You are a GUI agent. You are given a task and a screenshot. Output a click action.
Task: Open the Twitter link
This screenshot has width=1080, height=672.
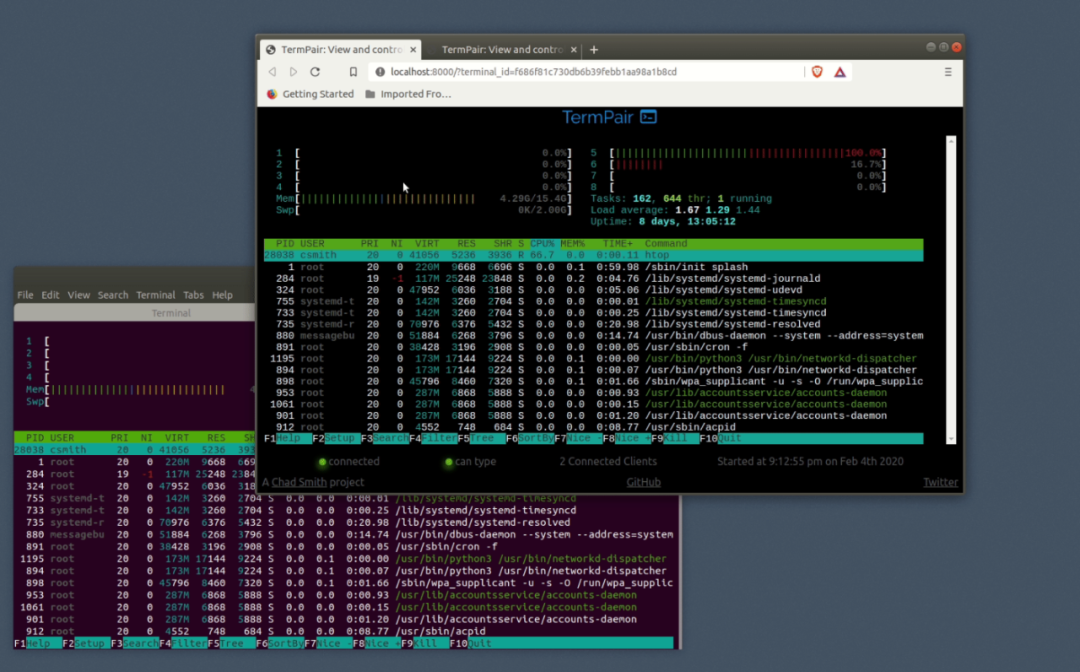940,482
